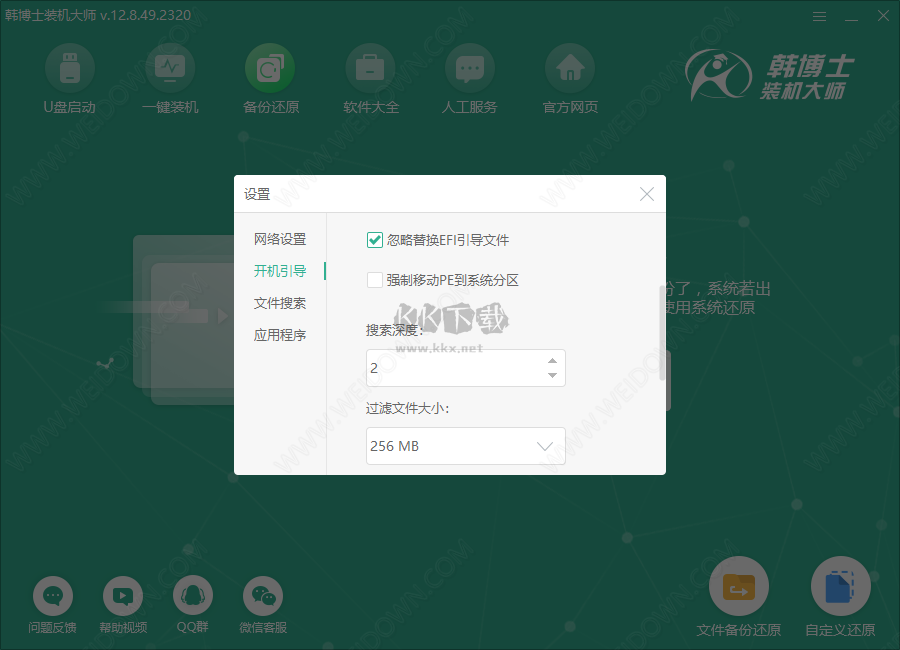
Task: Toggle the EFI boot file checkbox
Action: pos(374,240)
